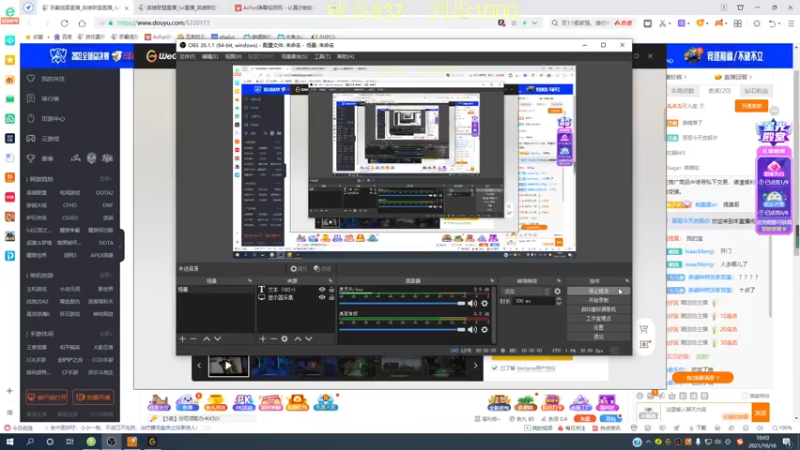Toggle visibility of display capture source
Screen dimensions: 800x450
322,297
